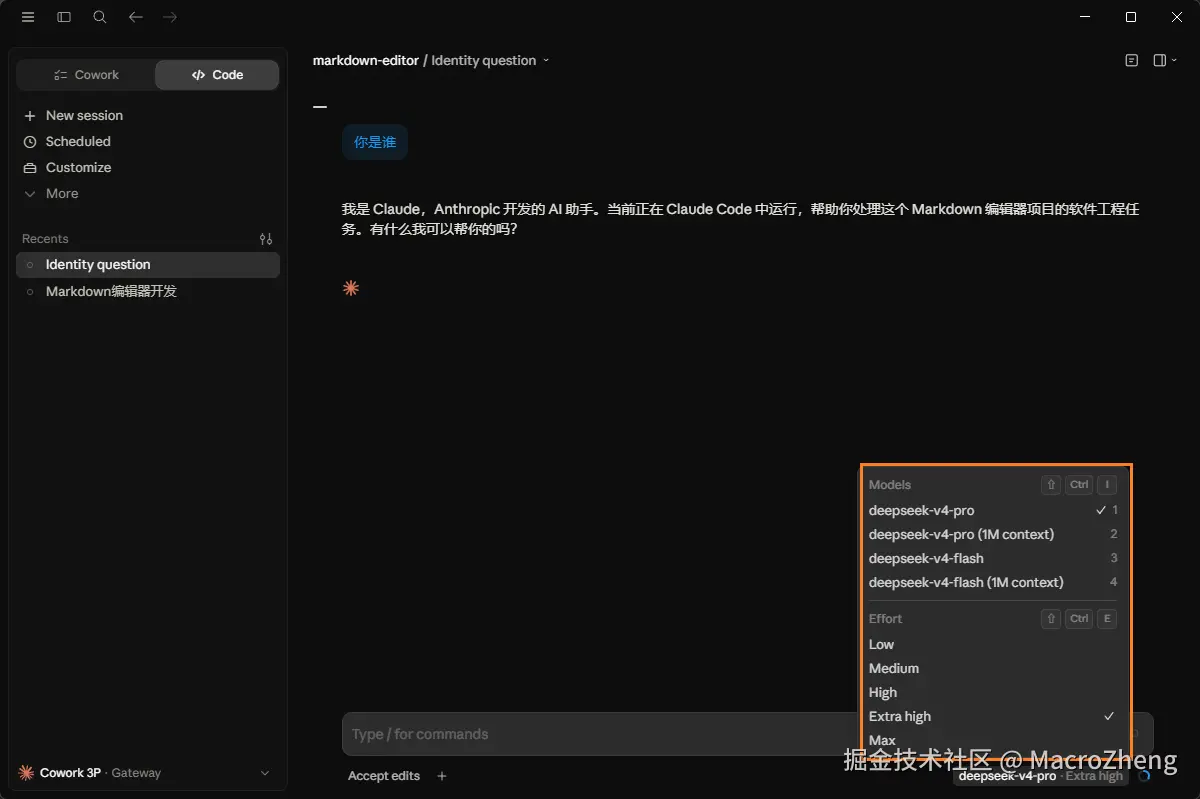Open the document view icon top right
1200x799 pixels.
1131,61
